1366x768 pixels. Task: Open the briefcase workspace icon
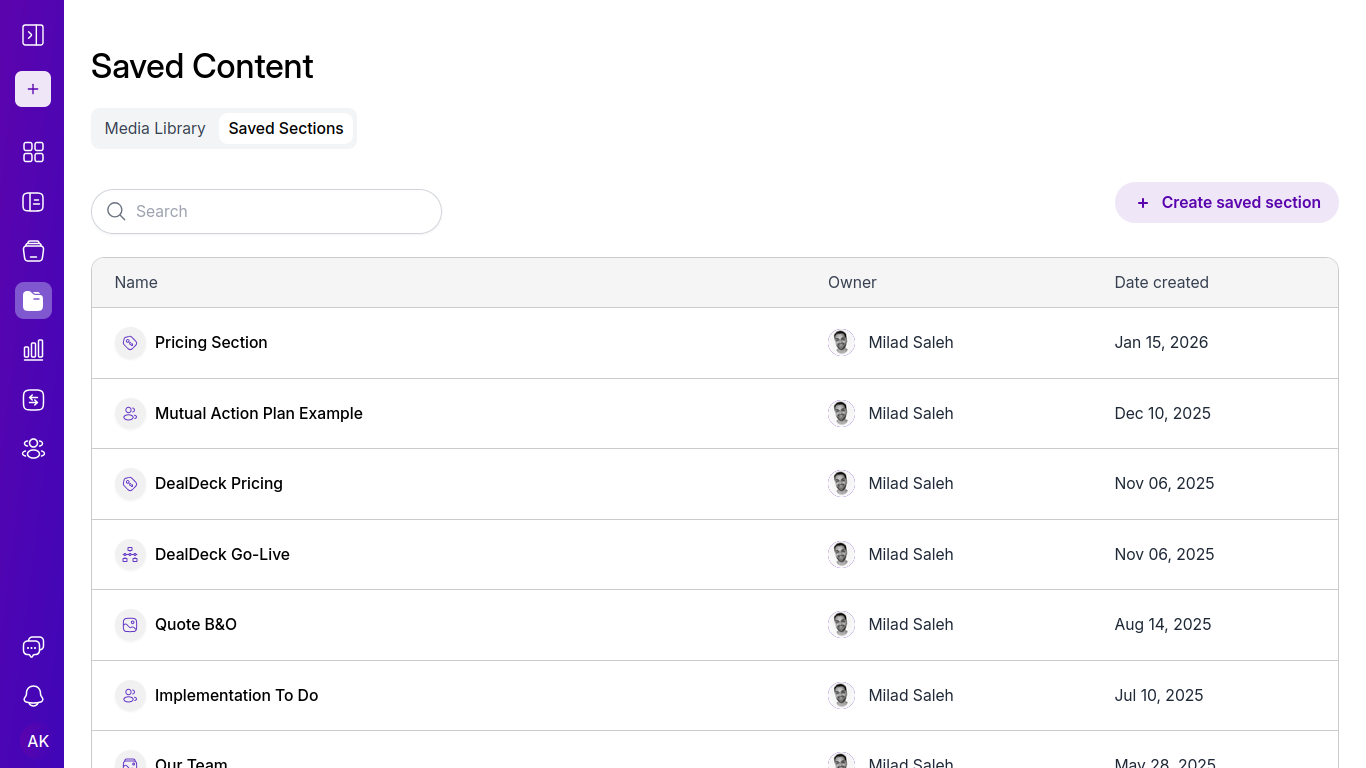(33, 251)
